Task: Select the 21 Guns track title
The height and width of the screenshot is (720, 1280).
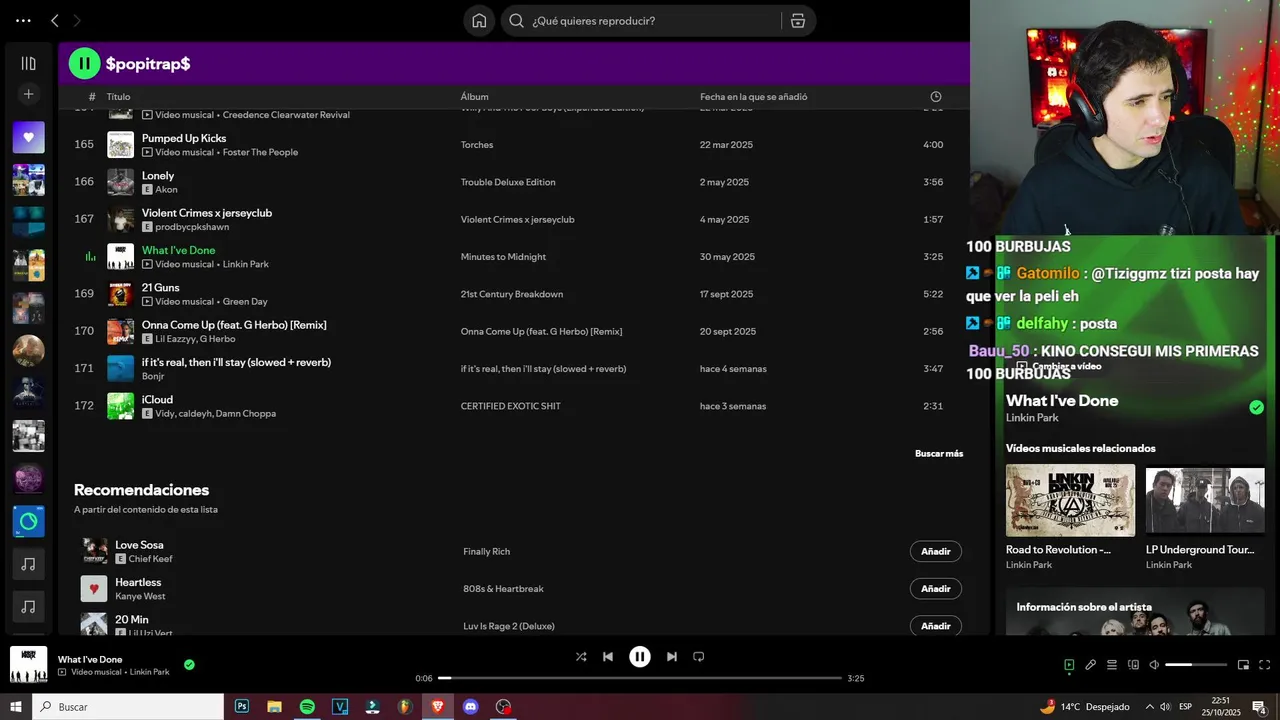Action: point(160,288)
